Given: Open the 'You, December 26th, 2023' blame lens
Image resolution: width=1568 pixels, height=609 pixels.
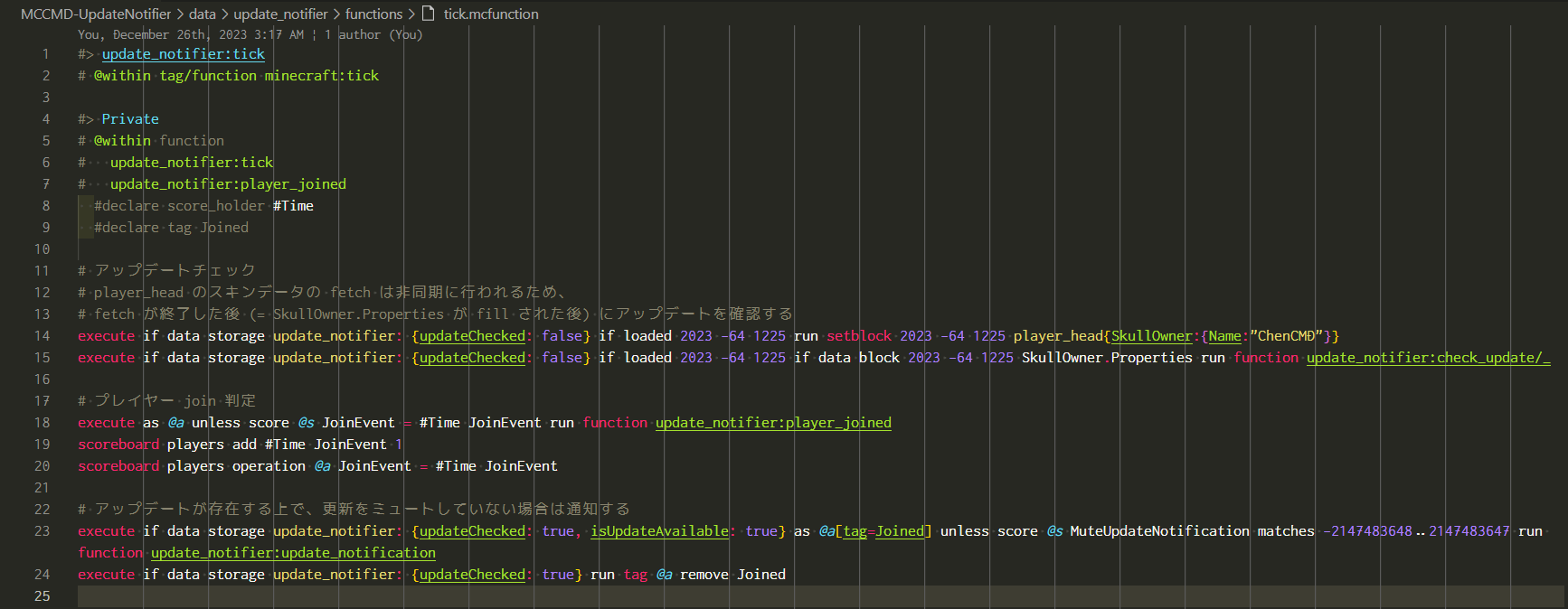Looking at the screenshot, I should tap(191, 34).
